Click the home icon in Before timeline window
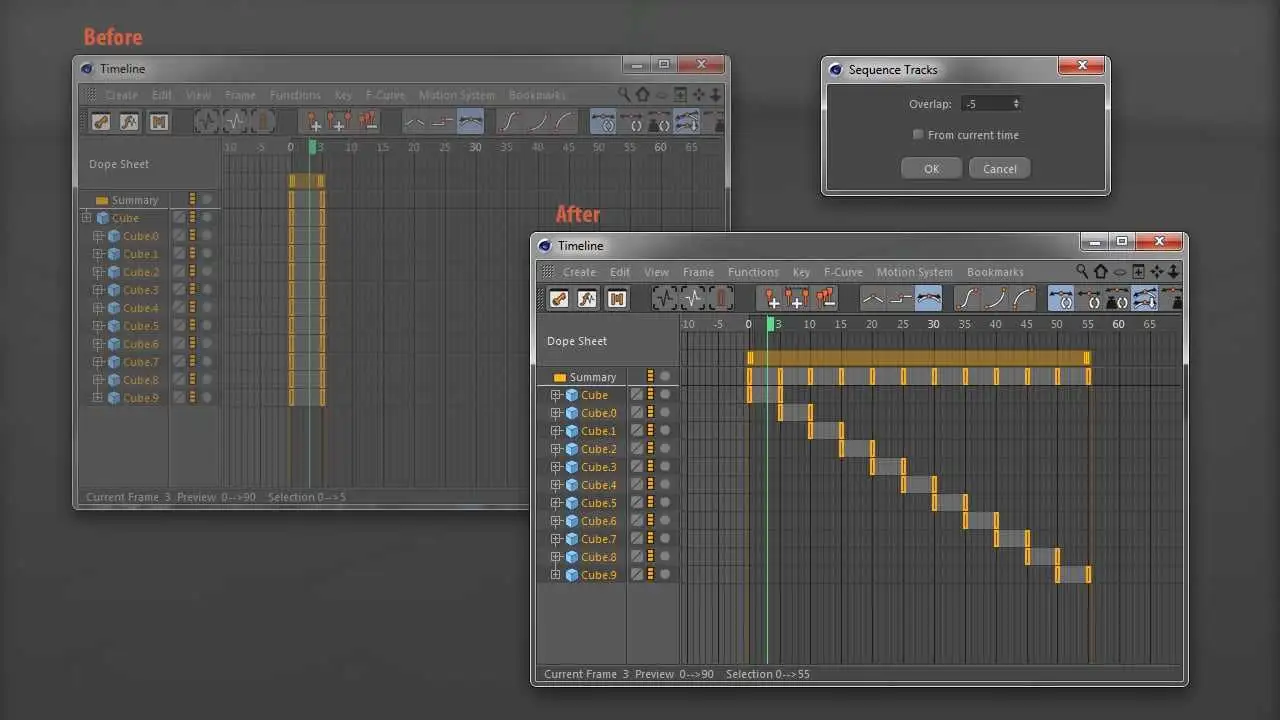The image size is (1280, 720). (x=642, y=95)
